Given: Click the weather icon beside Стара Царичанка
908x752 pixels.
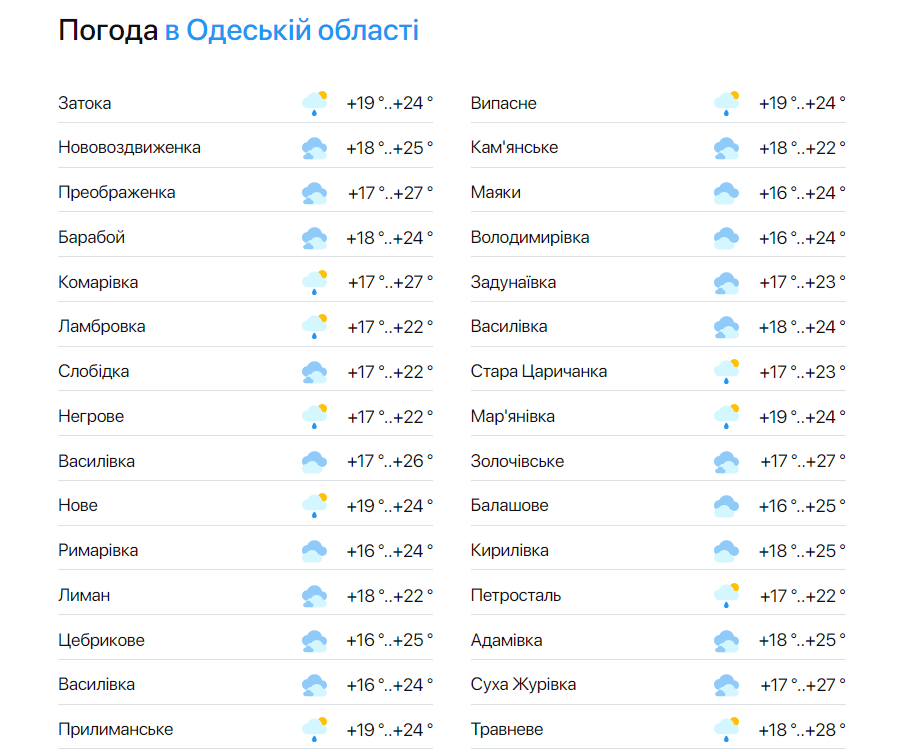Looking at the screenshot, I should (x=726, y=369).
